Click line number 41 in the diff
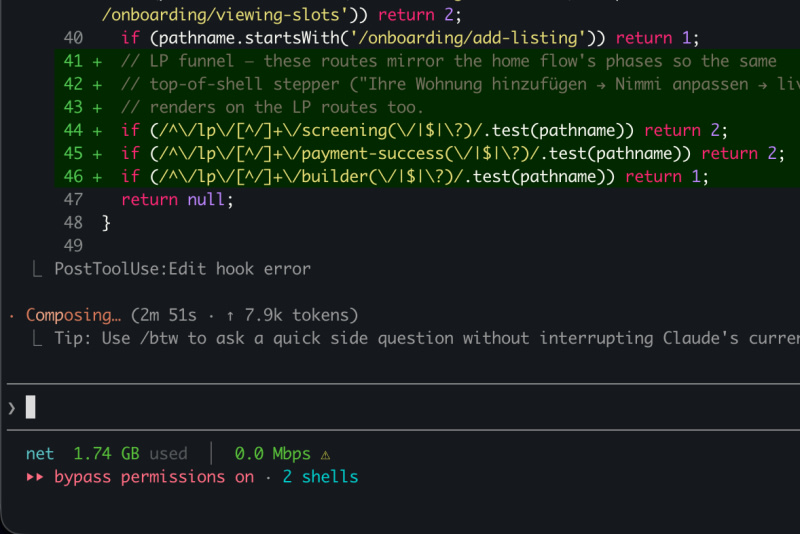 coord(73,61)
